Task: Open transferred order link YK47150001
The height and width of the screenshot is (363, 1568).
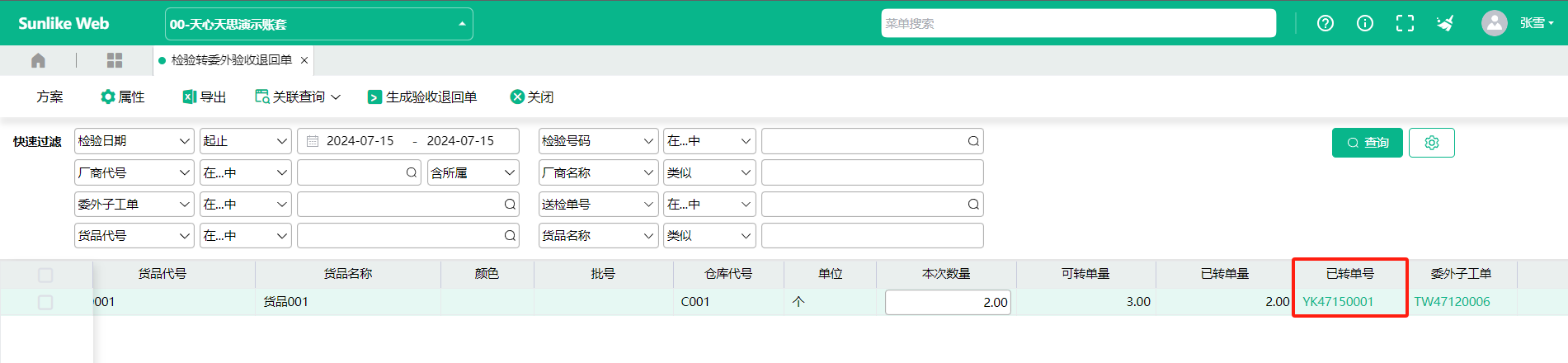Action: point(1338,302)
